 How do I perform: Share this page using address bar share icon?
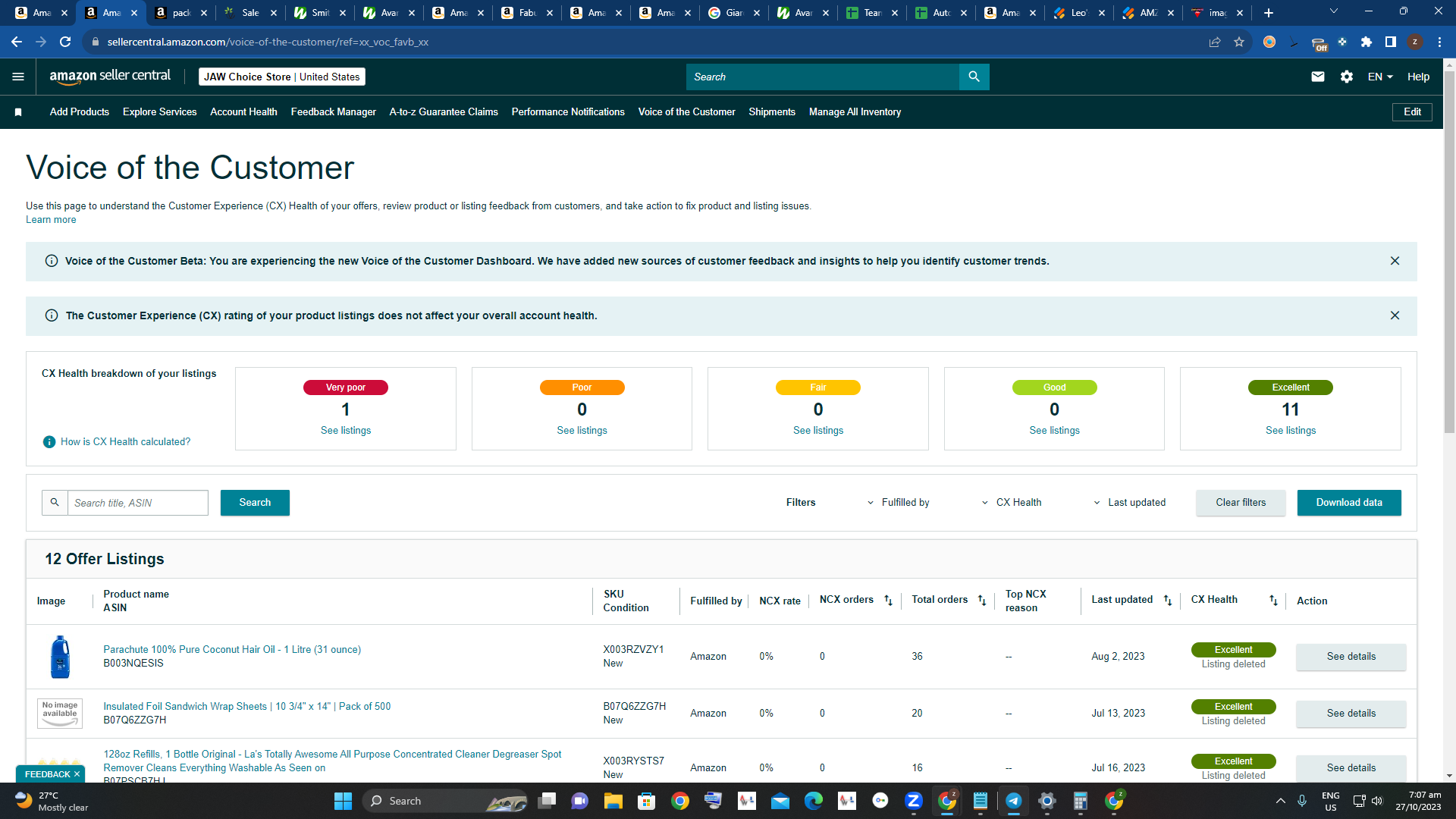(1215, 42)
